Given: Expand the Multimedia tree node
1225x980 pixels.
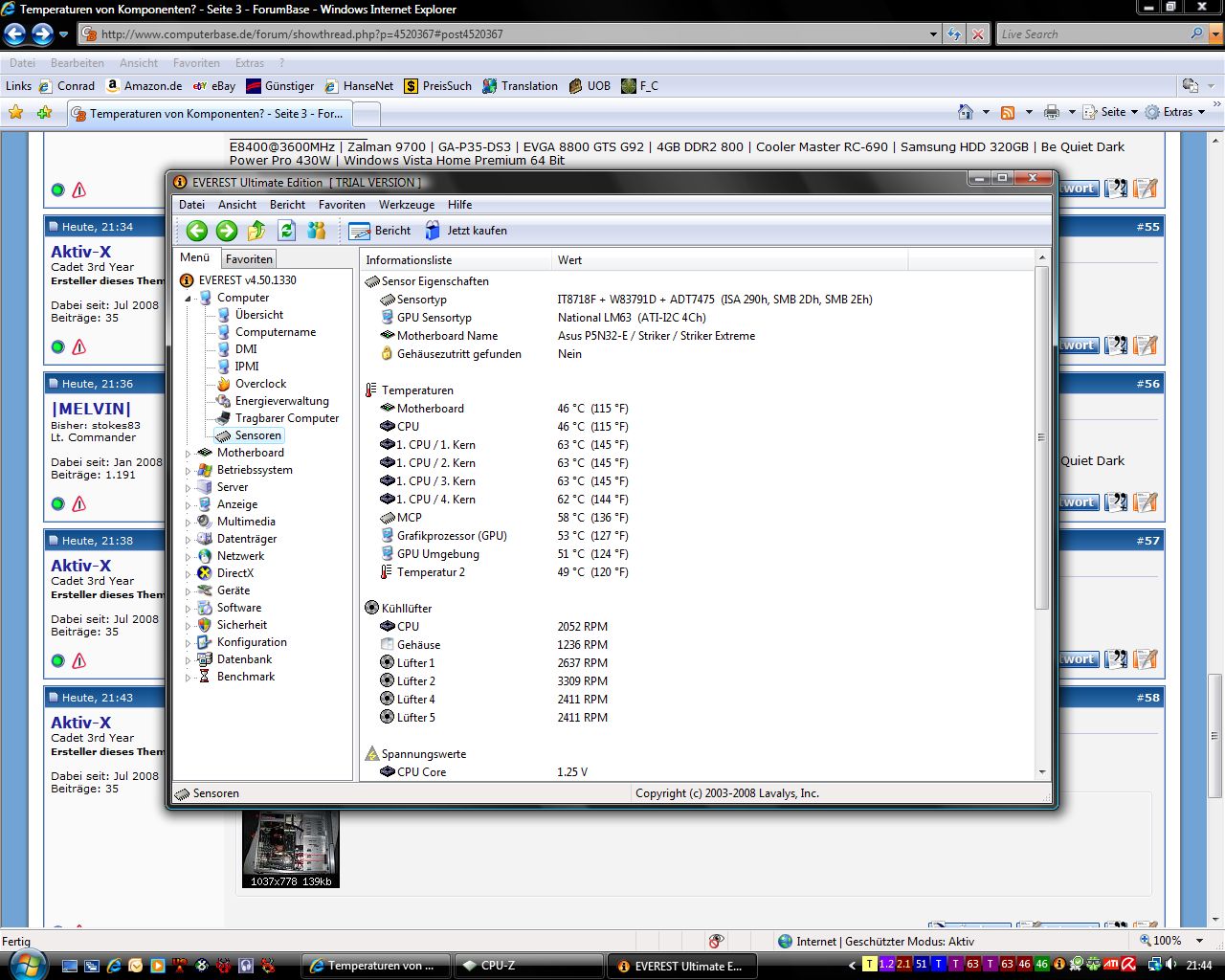Looking at the screenshot, I should pyautogui.click(x=189, y=522).
